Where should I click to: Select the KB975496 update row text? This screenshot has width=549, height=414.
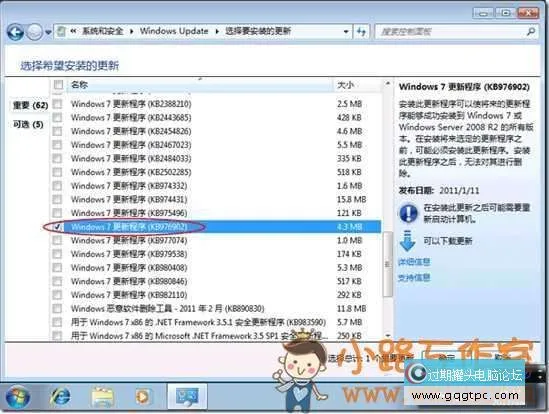coord(129,213)
